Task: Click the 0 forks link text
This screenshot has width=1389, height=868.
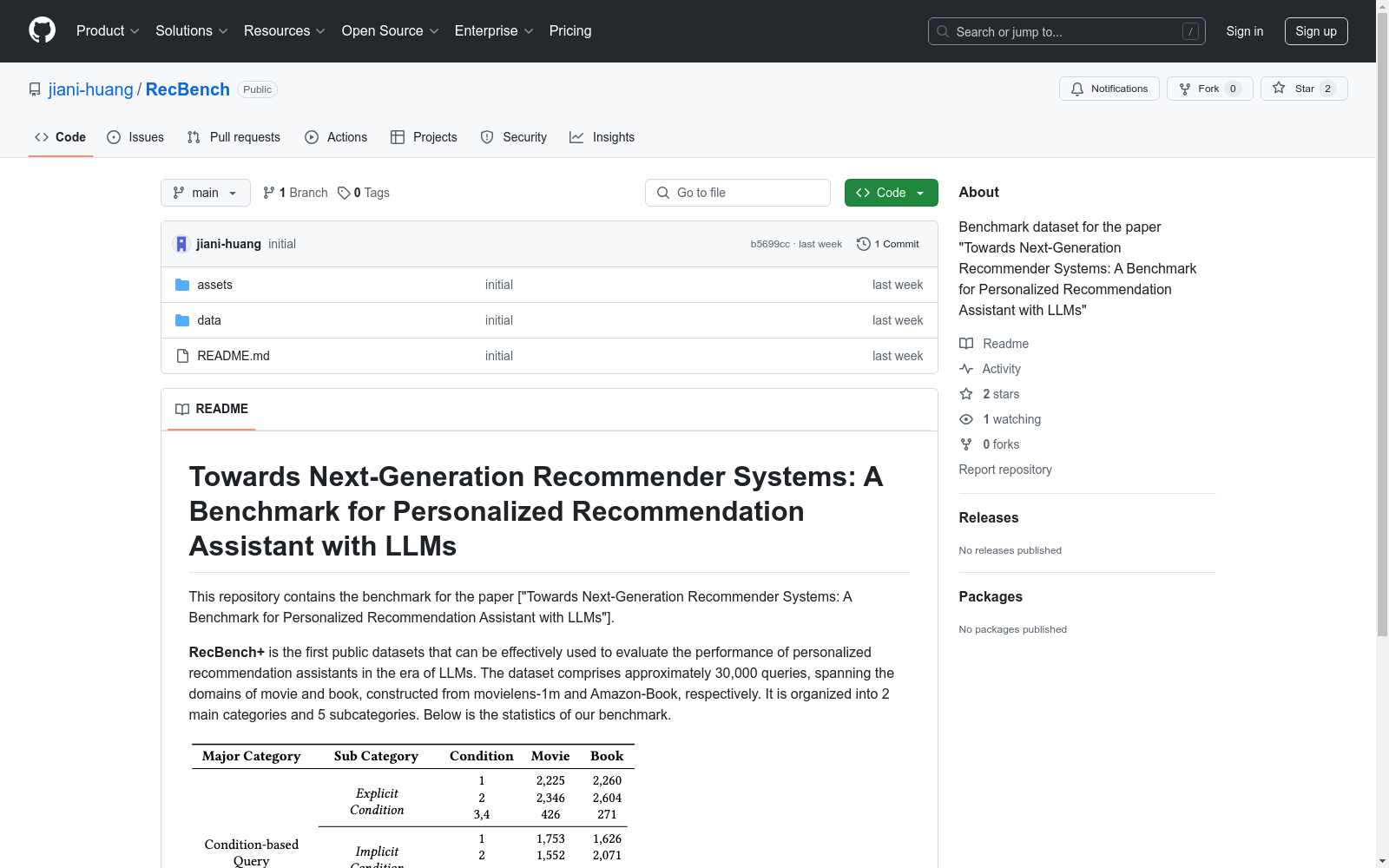Action: point(1001,444)
